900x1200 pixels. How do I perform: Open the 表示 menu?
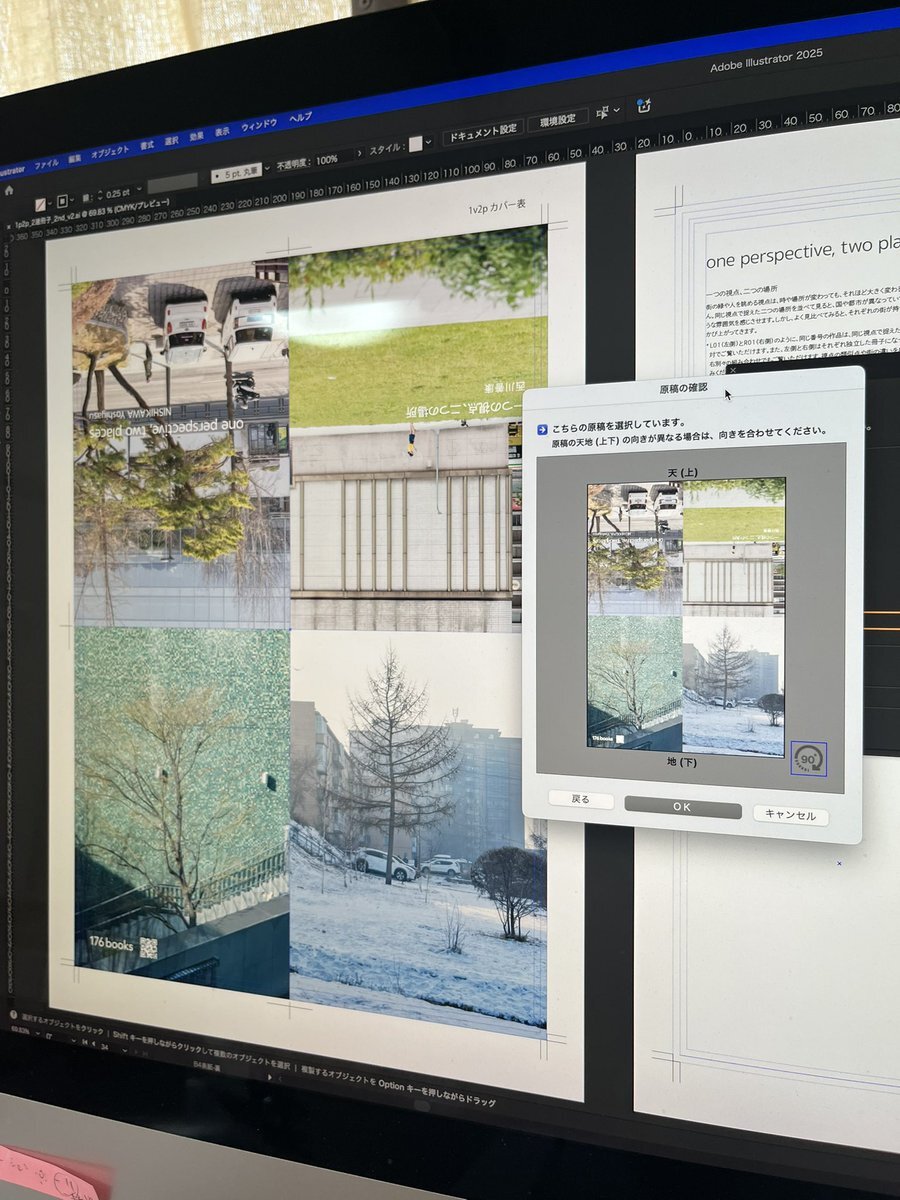tap(222, 131)
